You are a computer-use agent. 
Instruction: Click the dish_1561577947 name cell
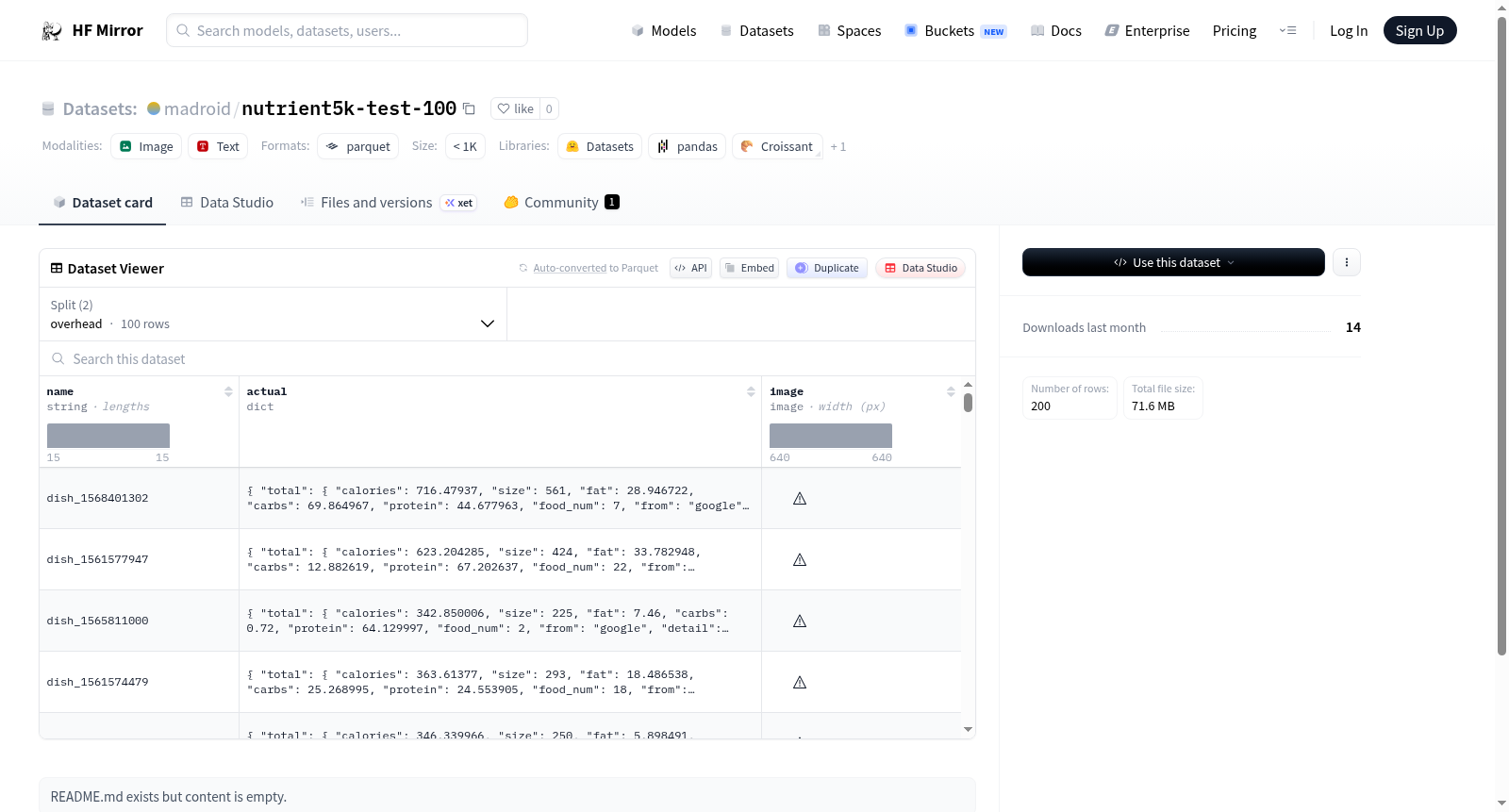click(x=139, y=559)
